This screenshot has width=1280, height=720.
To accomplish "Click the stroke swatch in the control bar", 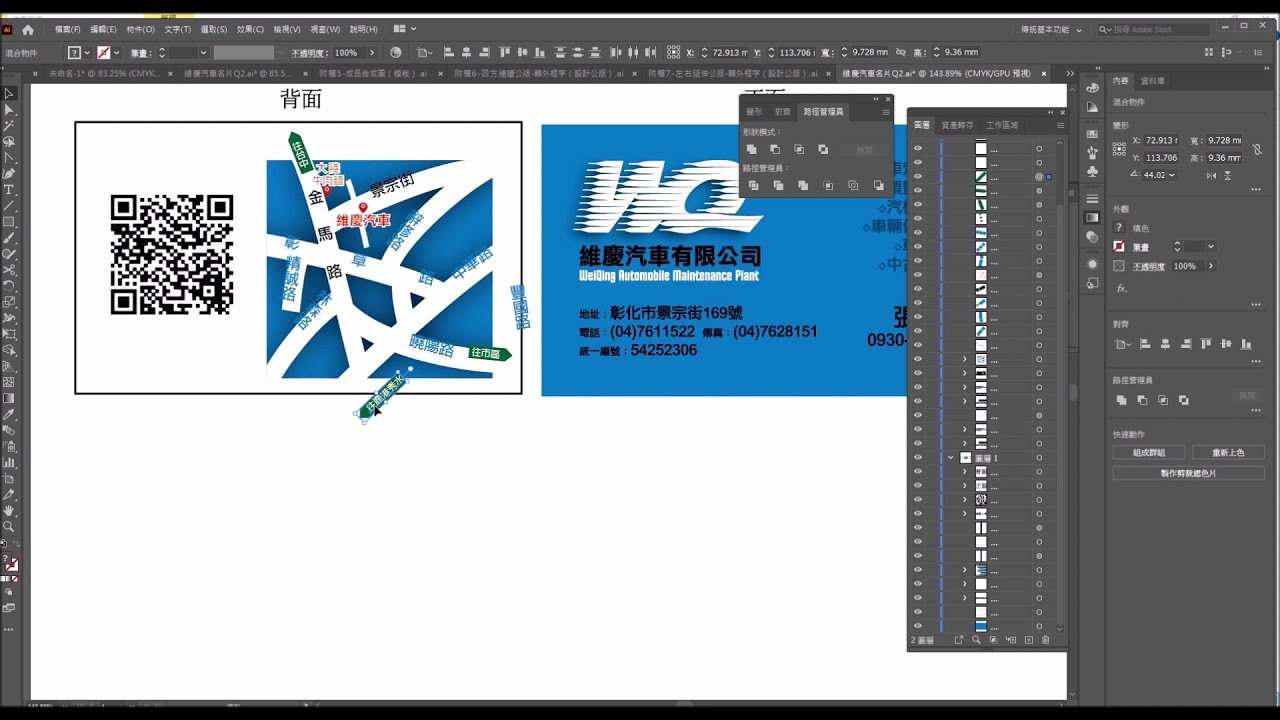I will [103, 53].
